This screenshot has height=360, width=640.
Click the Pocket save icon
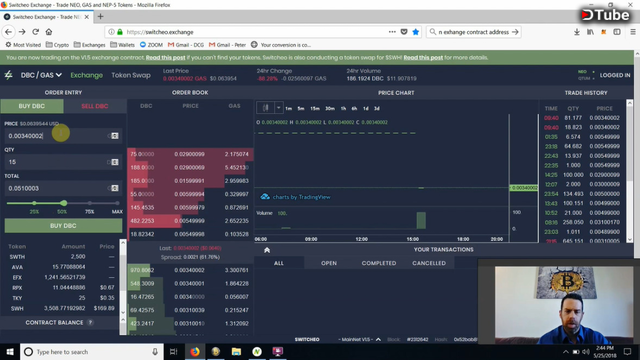(404, 32)
